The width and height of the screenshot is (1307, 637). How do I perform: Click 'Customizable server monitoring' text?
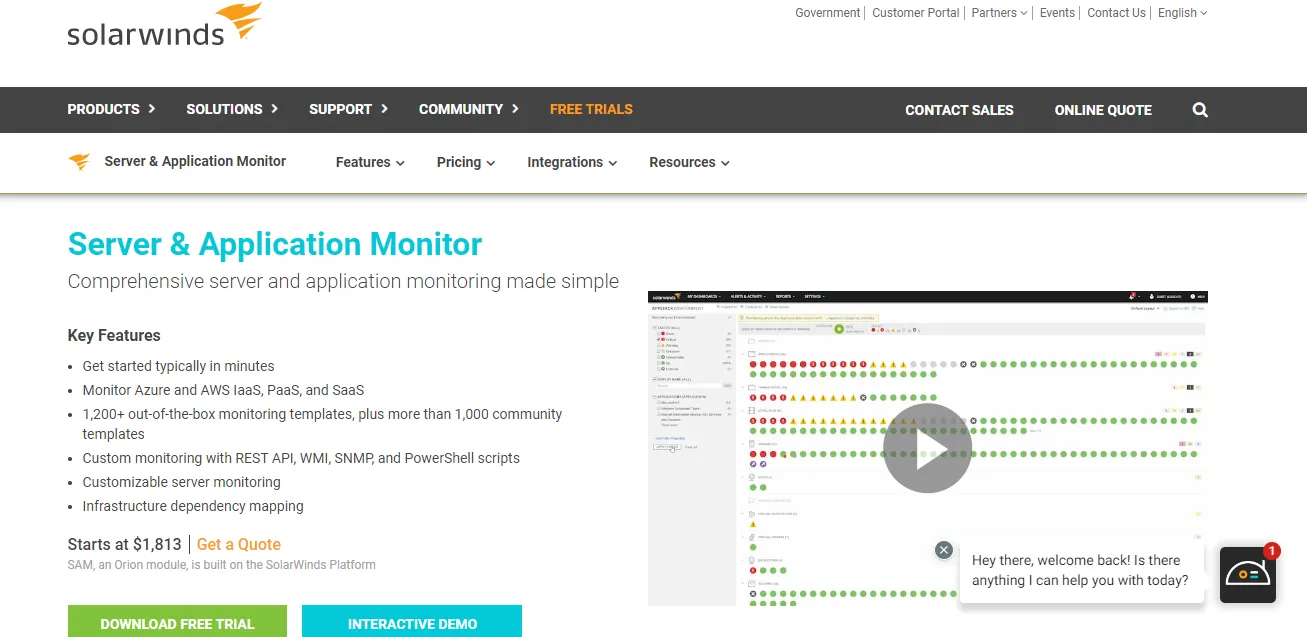(x=181, y=482)
